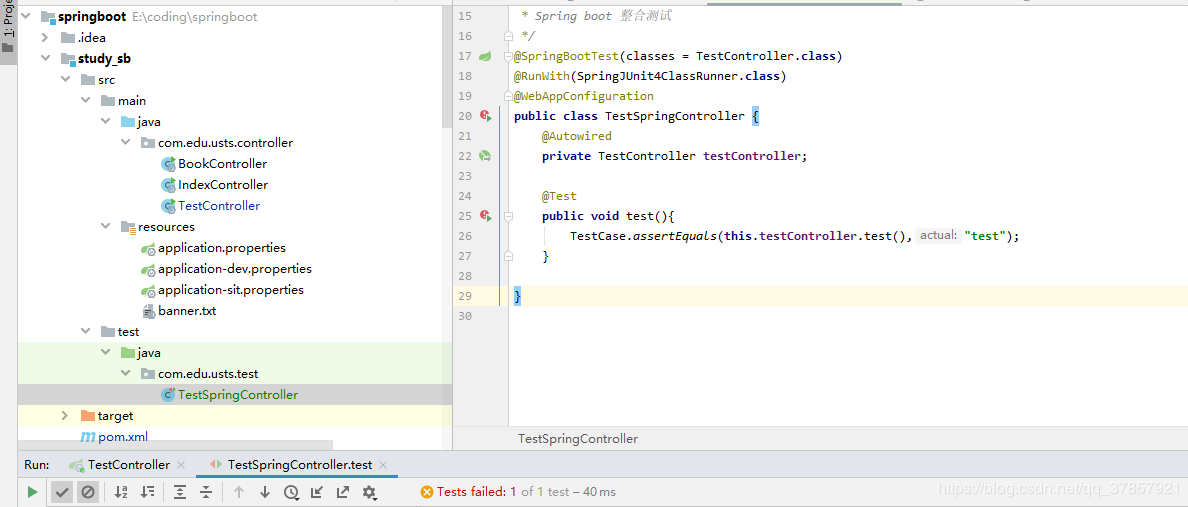Switch to TestSpringController.test run tab
1188x507 pixels.
pyautogui.click(x=300, y=465)
